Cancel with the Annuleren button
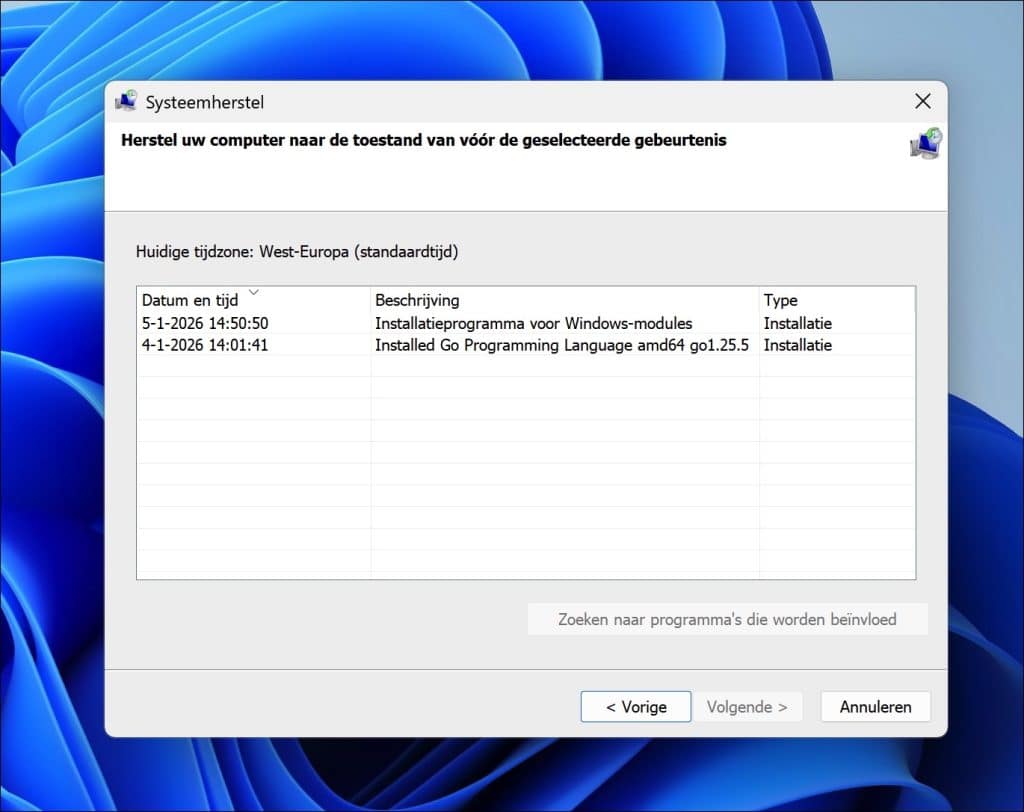1024x812 pixels. pos(875,707)
